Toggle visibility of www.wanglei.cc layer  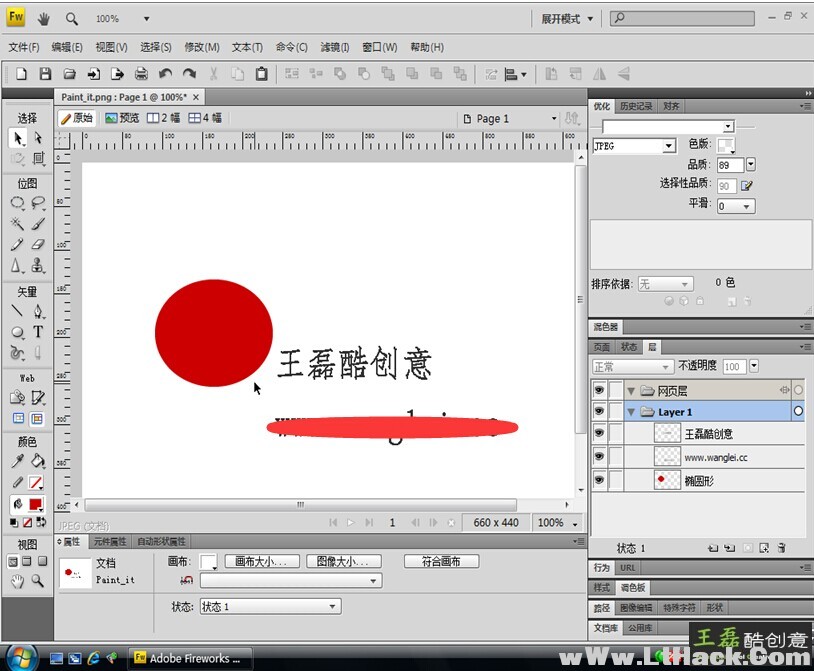point(599,457)
